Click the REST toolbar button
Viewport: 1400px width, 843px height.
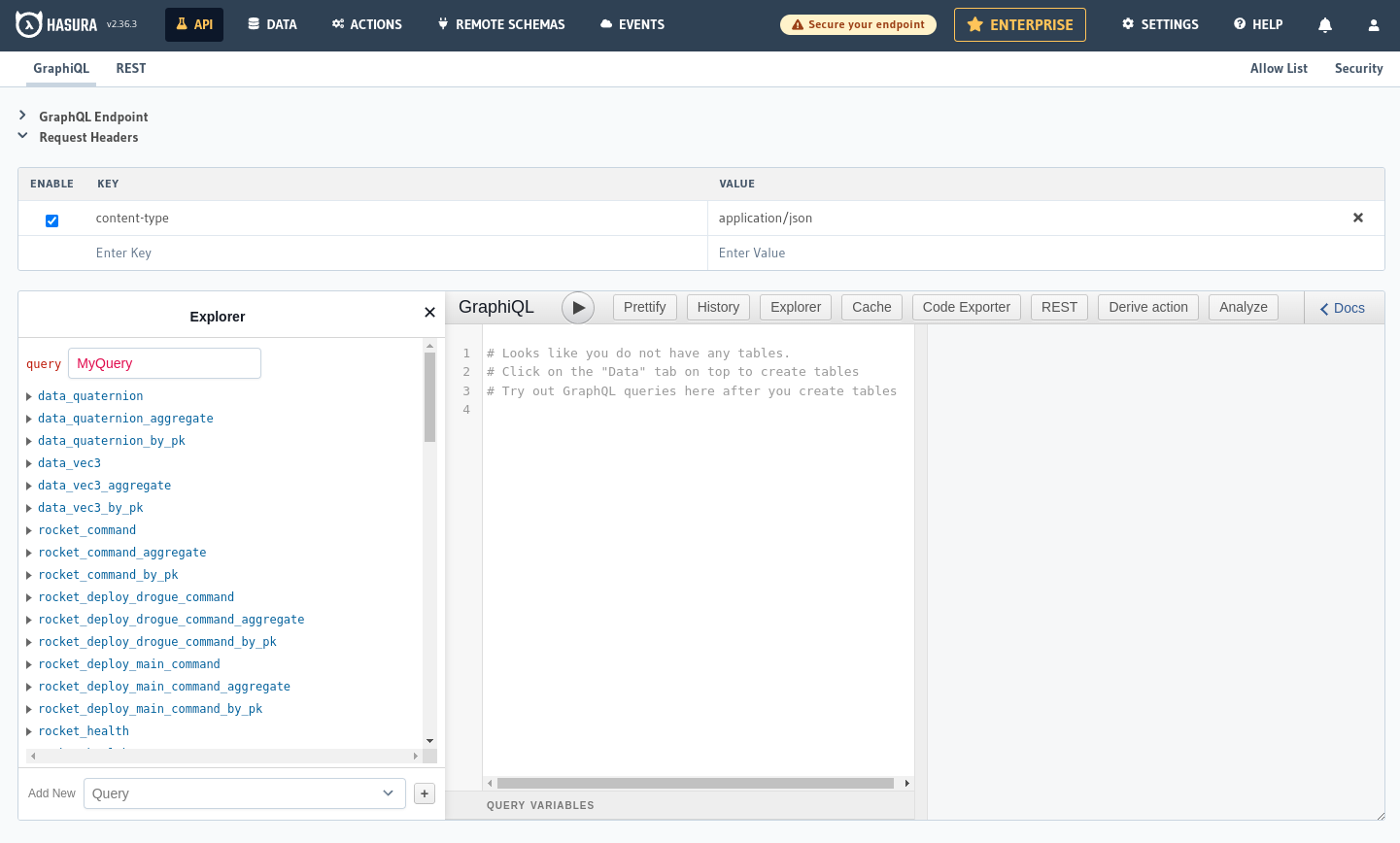(1059, 307)
